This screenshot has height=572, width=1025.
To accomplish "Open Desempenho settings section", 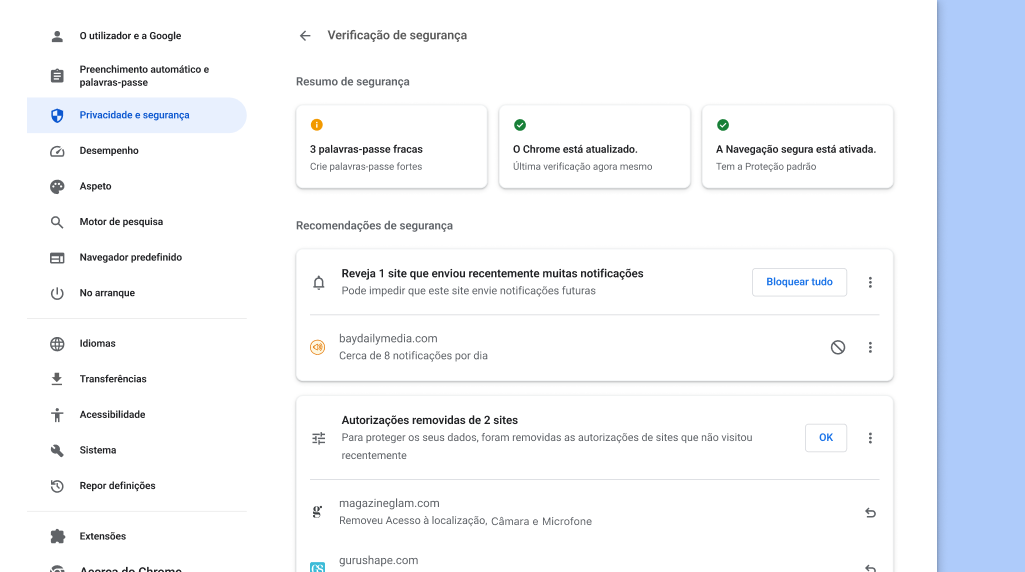I will (137, 151).
